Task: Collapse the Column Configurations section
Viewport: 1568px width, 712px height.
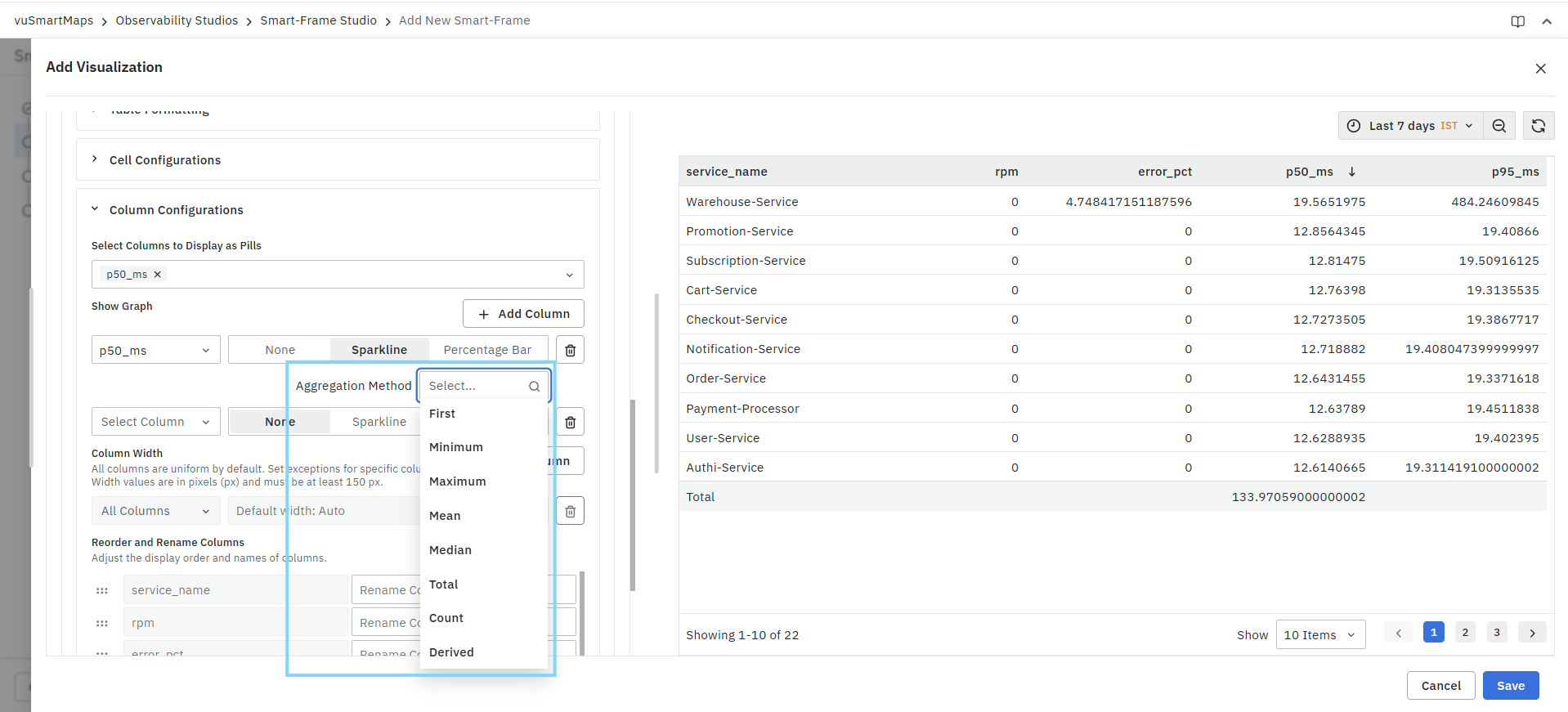Action: point(338,210)
